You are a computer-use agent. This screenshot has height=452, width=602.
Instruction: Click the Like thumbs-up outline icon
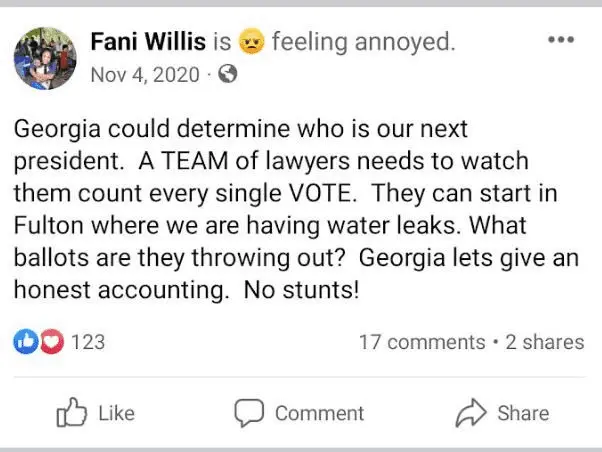[x=69, y=412]
